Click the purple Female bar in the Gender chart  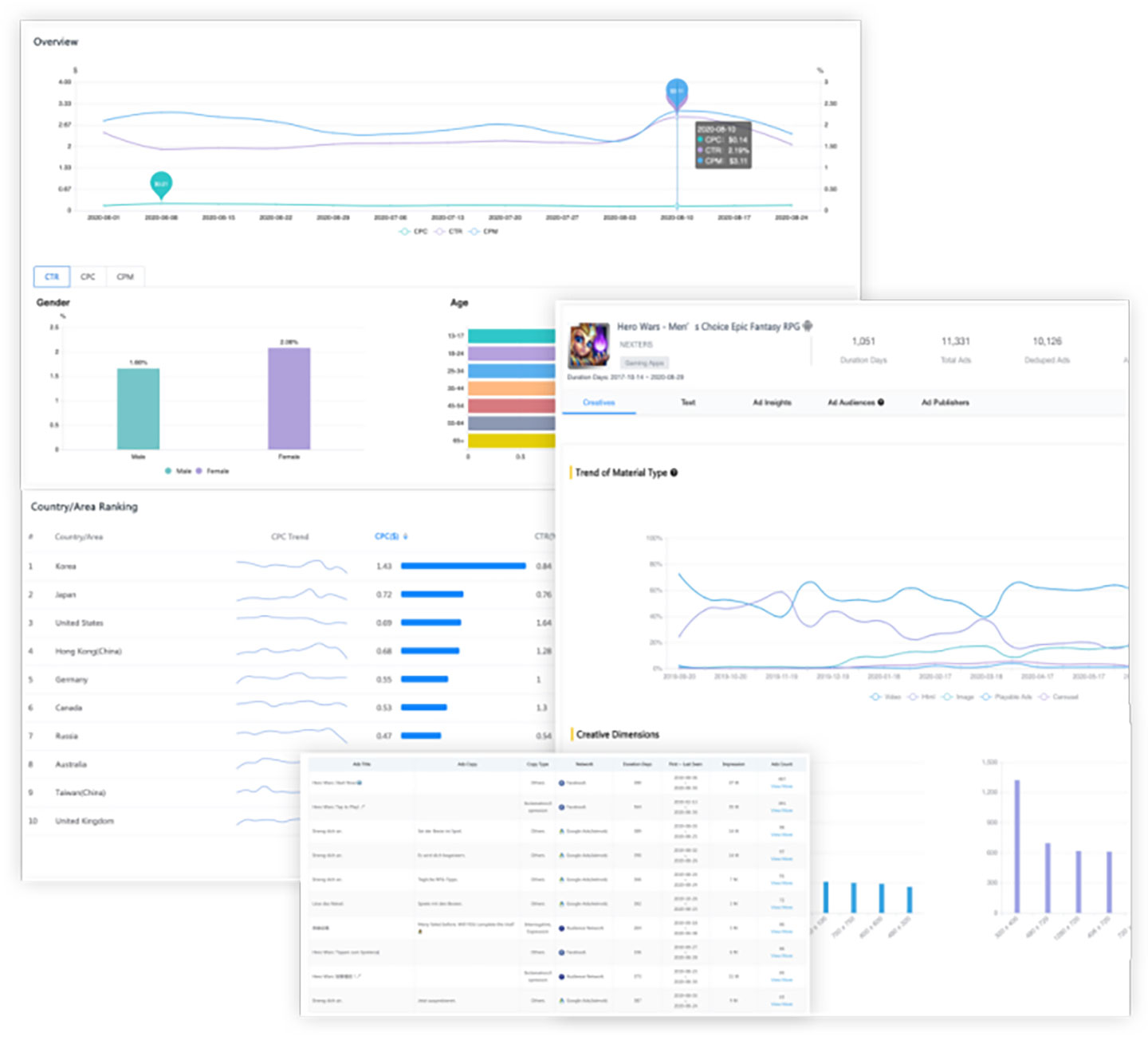point(289,398)
